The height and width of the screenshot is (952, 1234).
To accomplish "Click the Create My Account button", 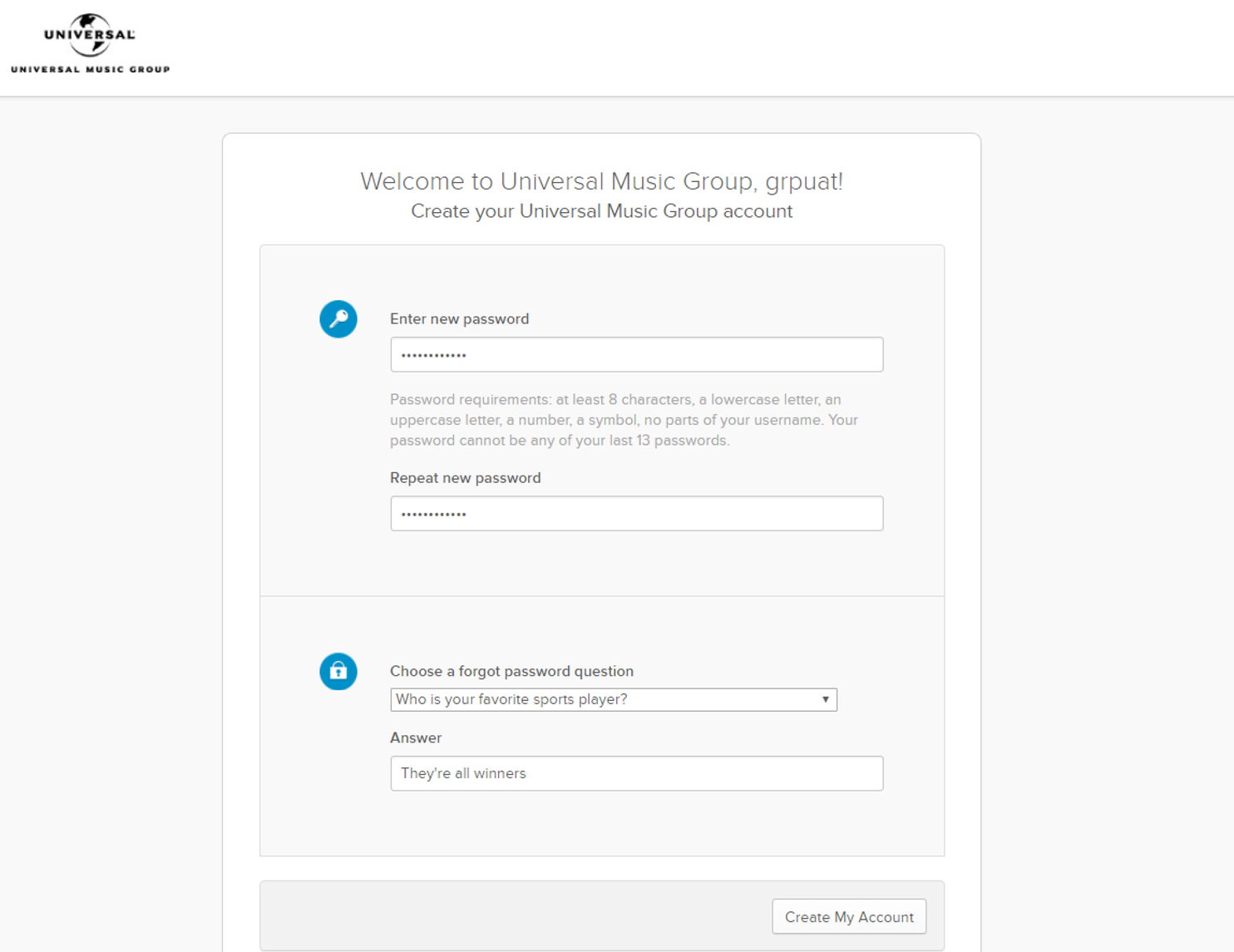I will tap(848, 916).
